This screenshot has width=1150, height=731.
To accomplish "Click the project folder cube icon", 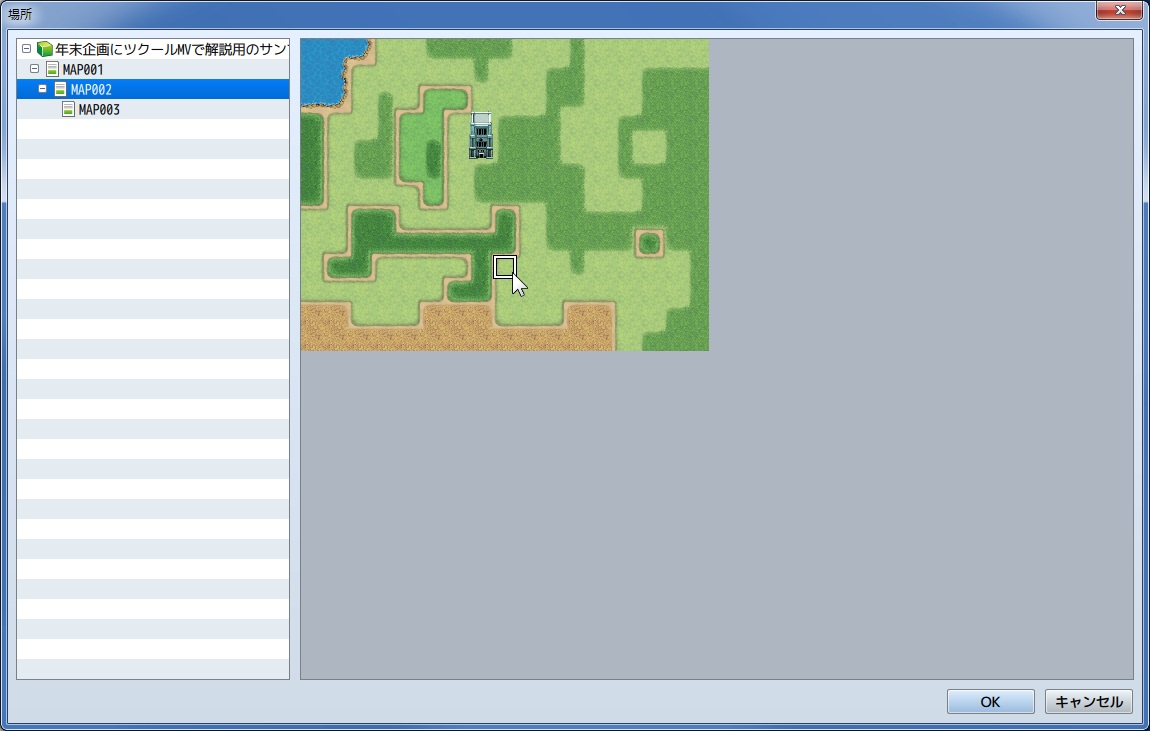I will tap(45, 49).
